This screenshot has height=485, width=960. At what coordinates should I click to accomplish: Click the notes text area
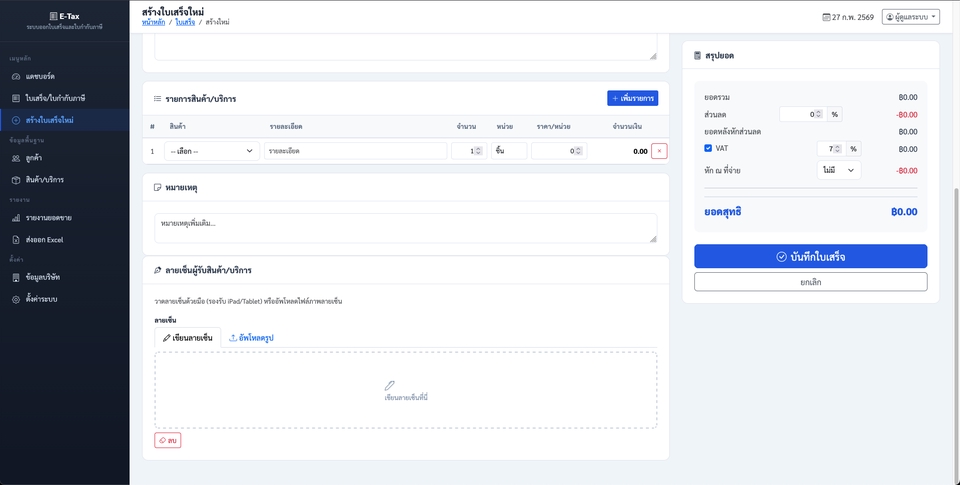point(405,227)
